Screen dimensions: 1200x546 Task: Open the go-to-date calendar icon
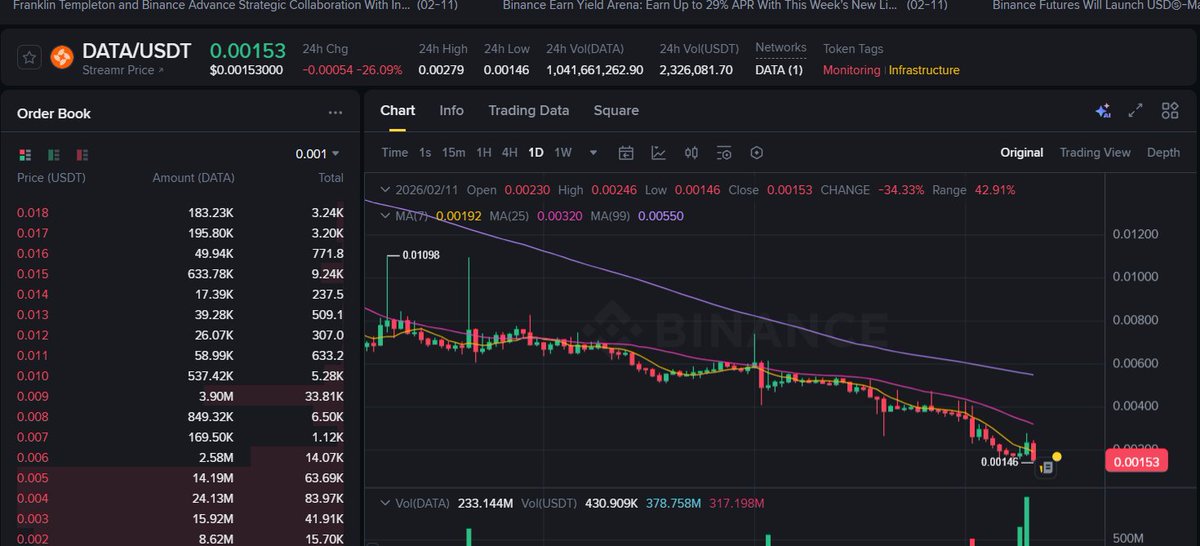coord(626,153)
